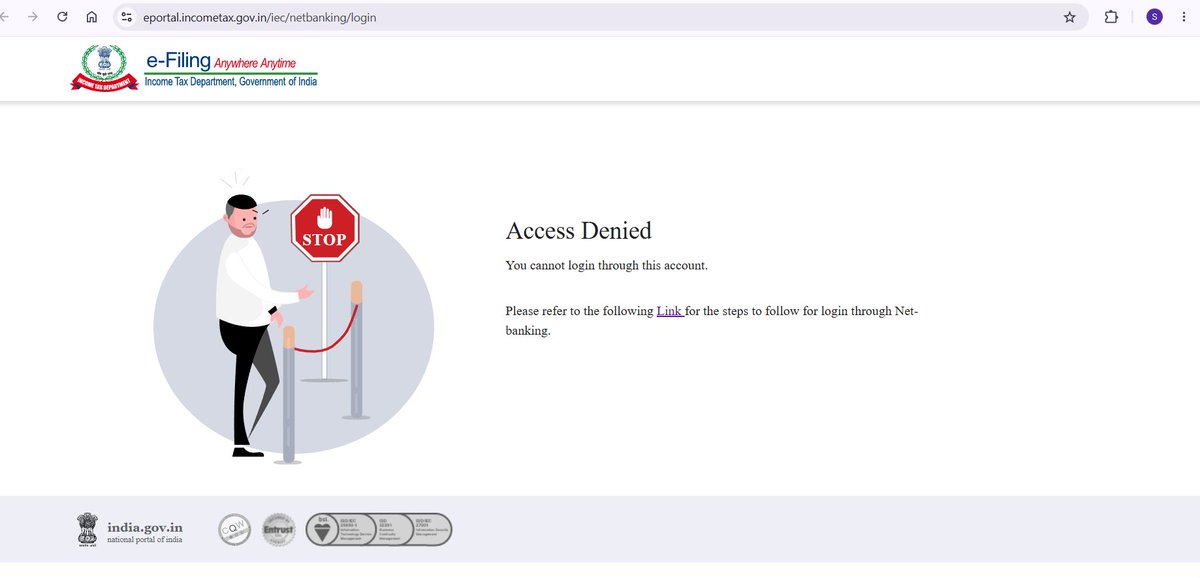1200x578 pixels.
Task: Reload the page with refresh icon
Action: click(x=63, y=17)
